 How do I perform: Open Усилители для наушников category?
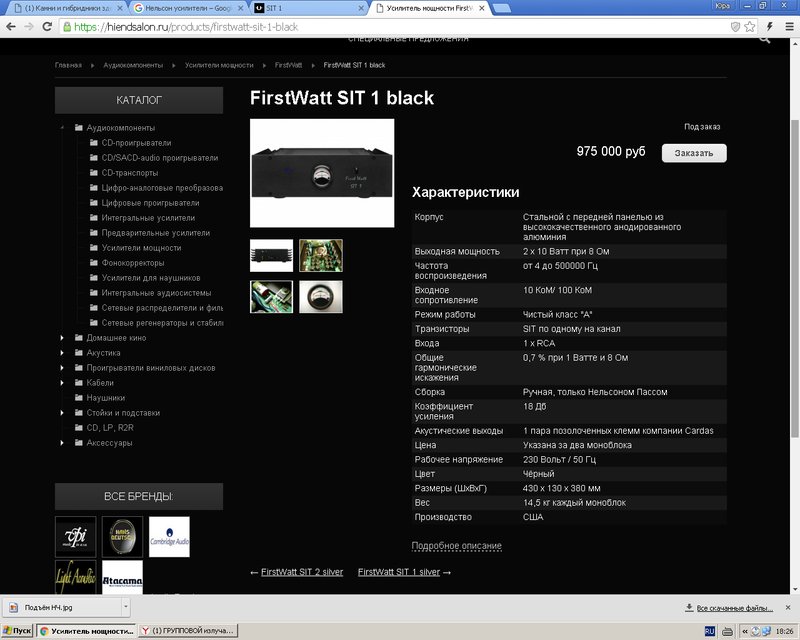(151, 278)
